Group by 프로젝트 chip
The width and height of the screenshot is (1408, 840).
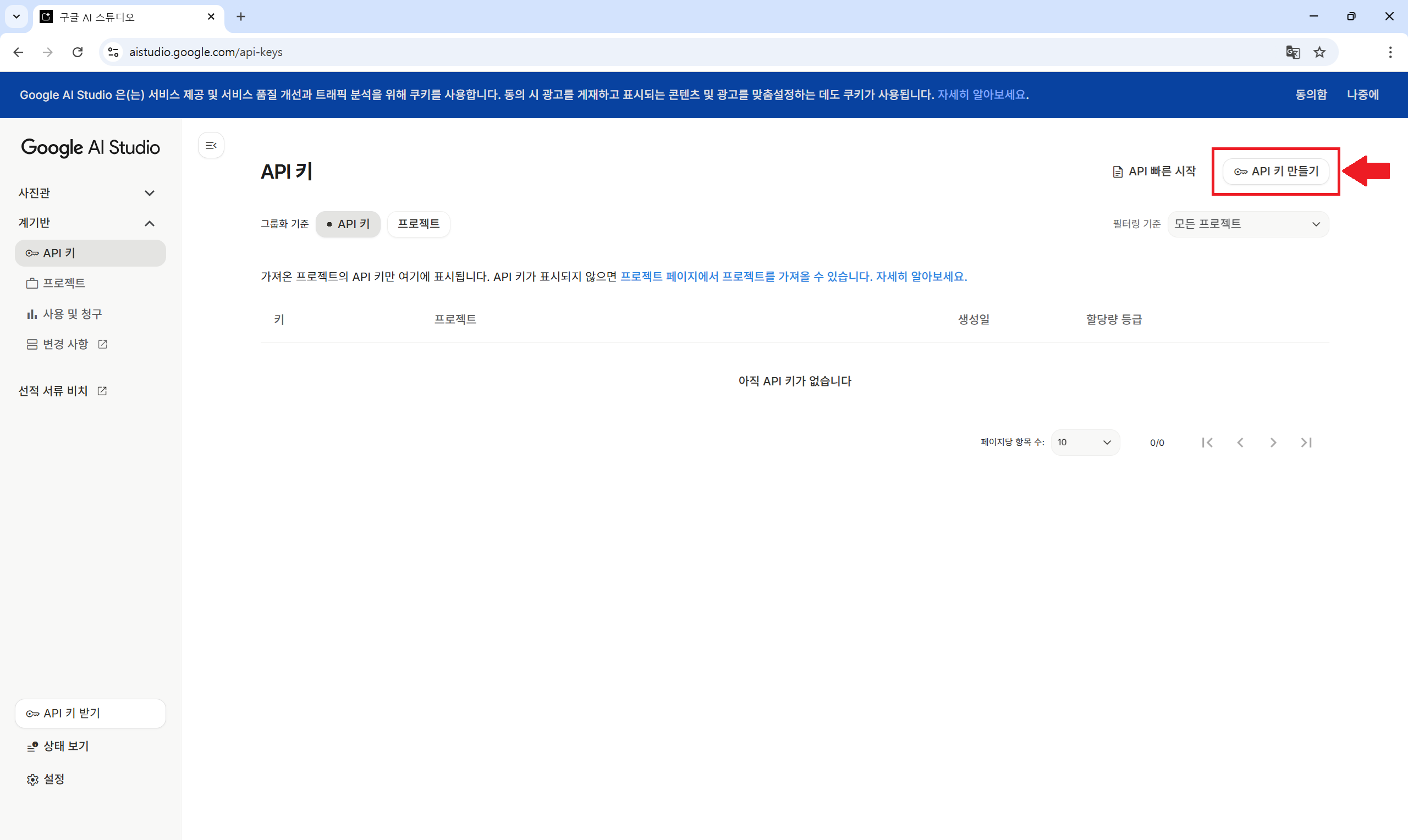419,224
